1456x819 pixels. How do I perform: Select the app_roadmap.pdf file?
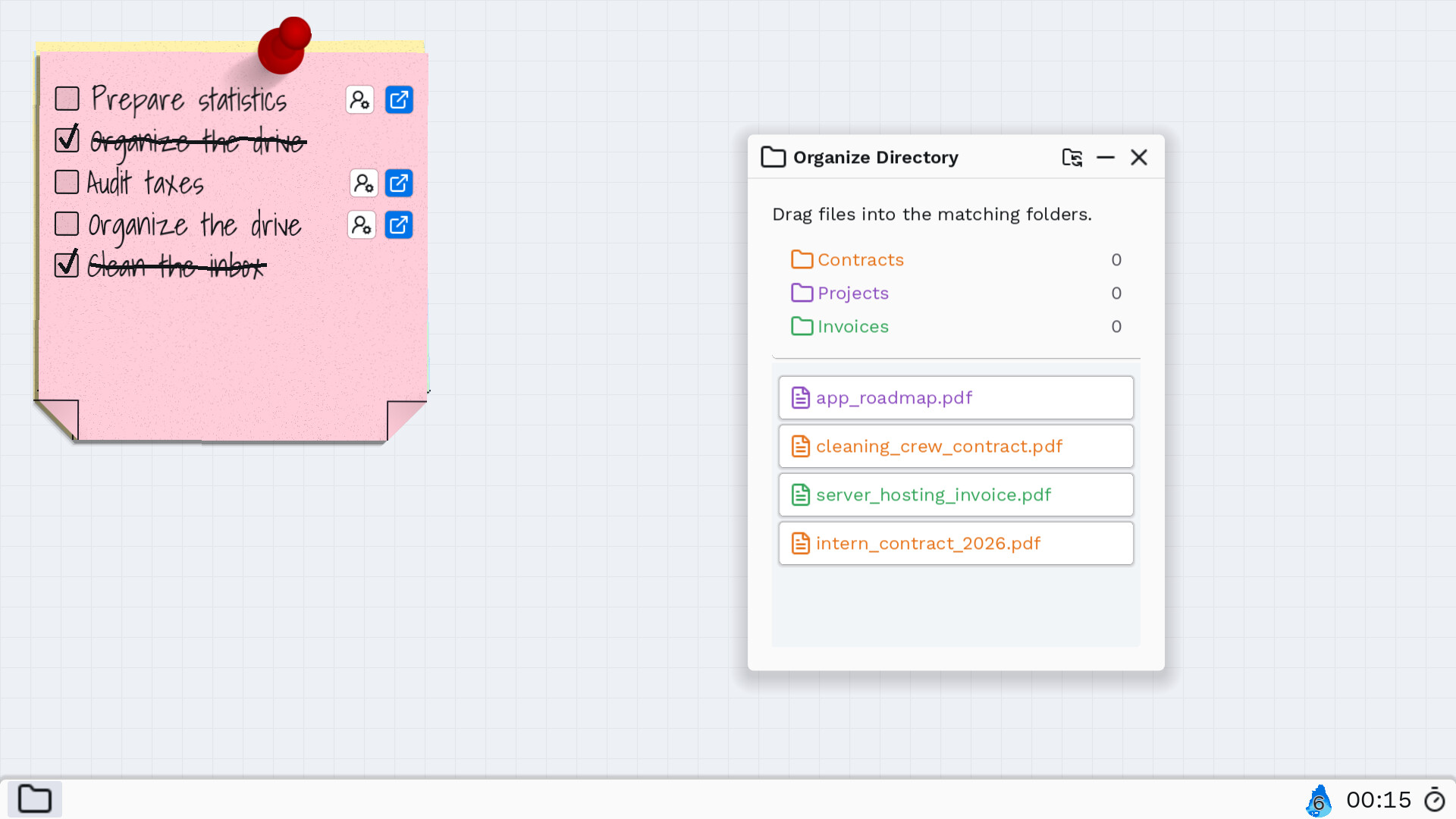(955, 397)
